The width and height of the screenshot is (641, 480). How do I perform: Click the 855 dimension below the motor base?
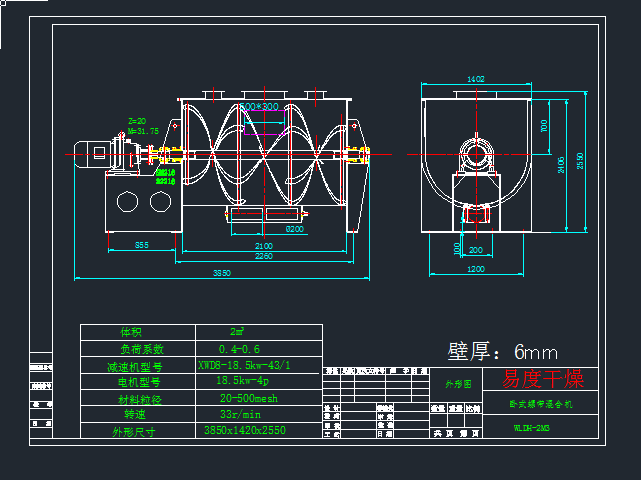click(x=142, y=245)
